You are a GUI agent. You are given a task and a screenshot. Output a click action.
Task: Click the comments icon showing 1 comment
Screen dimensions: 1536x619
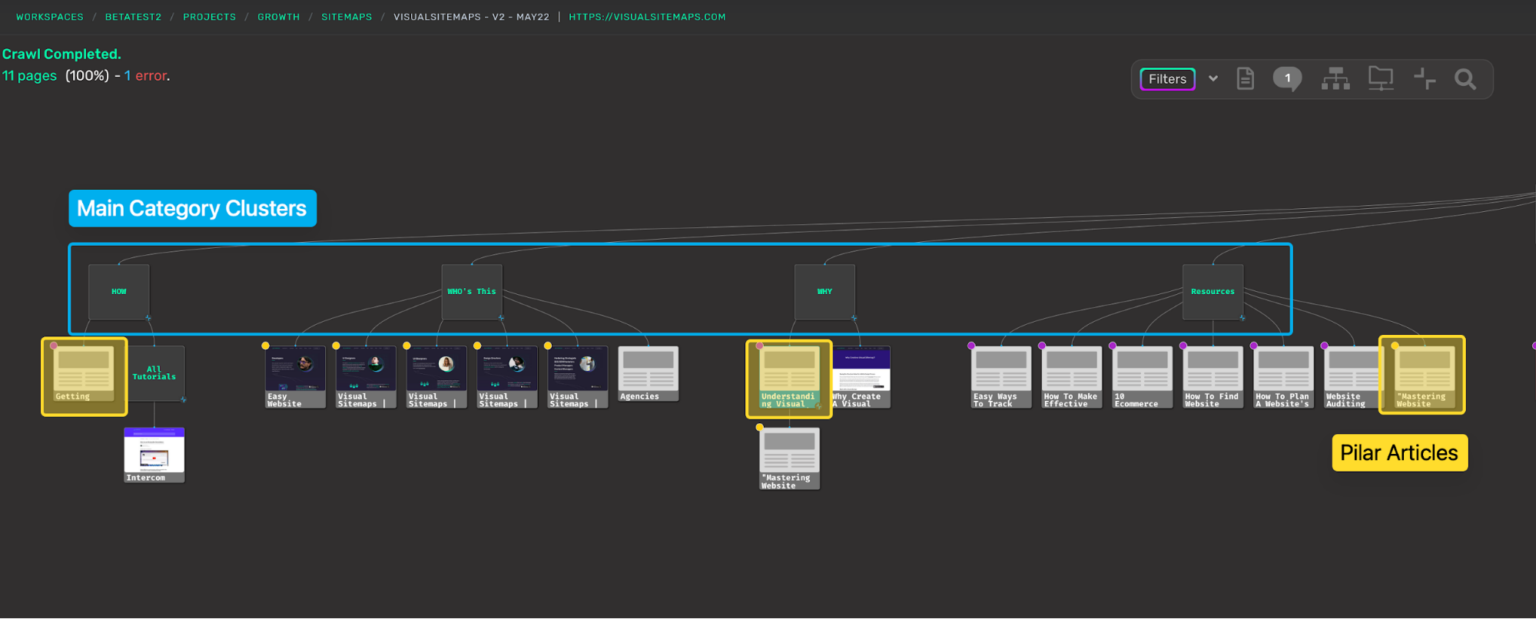point(1287,78)
